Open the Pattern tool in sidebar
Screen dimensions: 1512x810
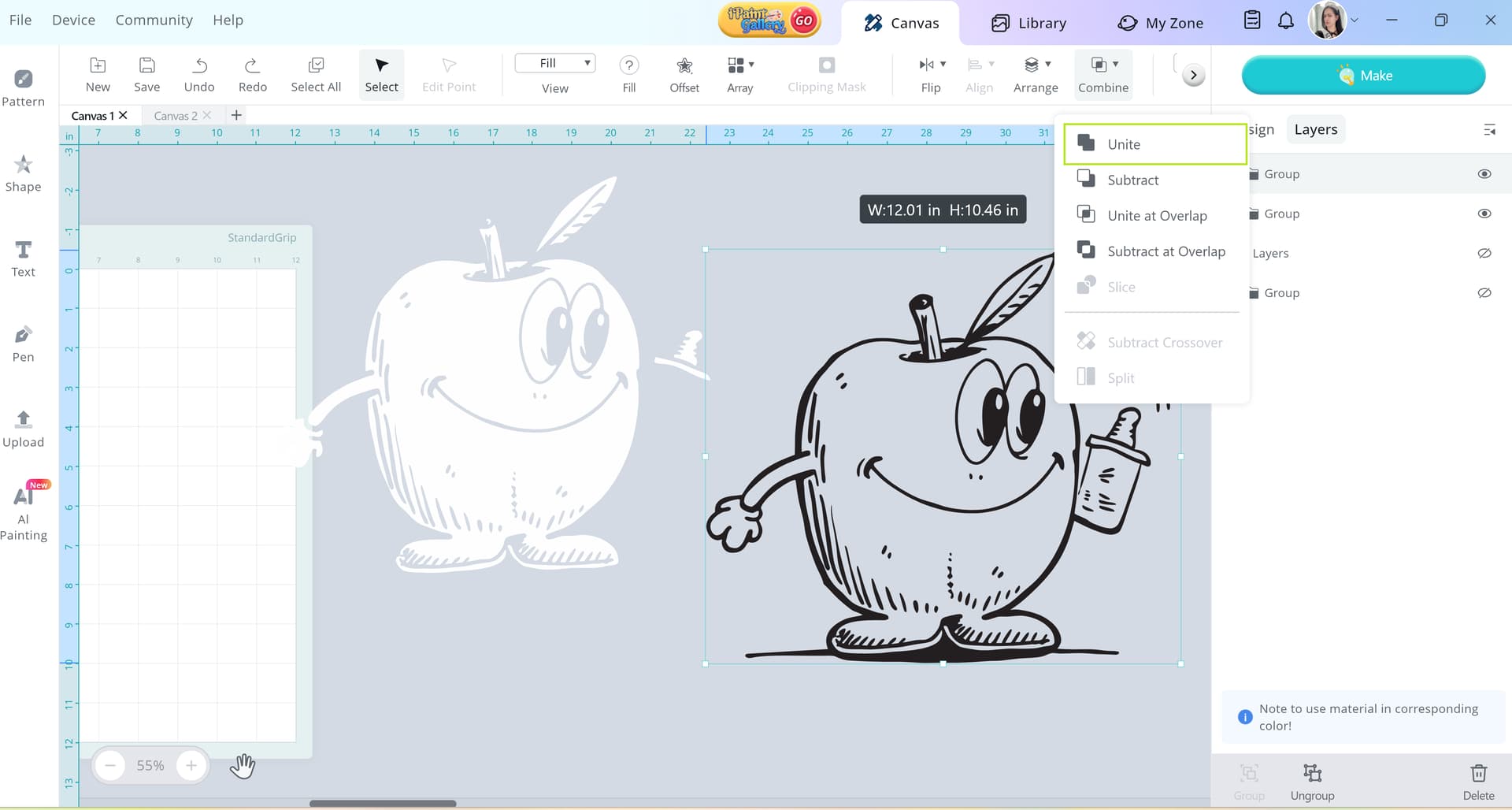[x=23, y=88]
